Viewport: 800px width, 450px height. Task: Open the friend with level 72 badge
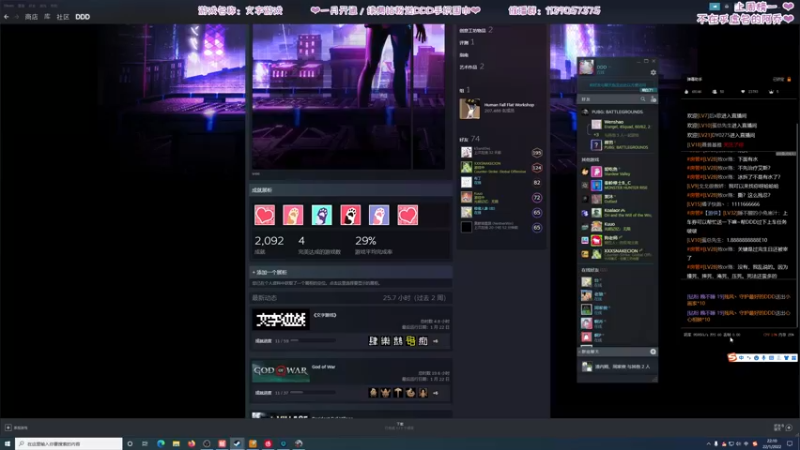pyautogui.click(x=501, y=197)
